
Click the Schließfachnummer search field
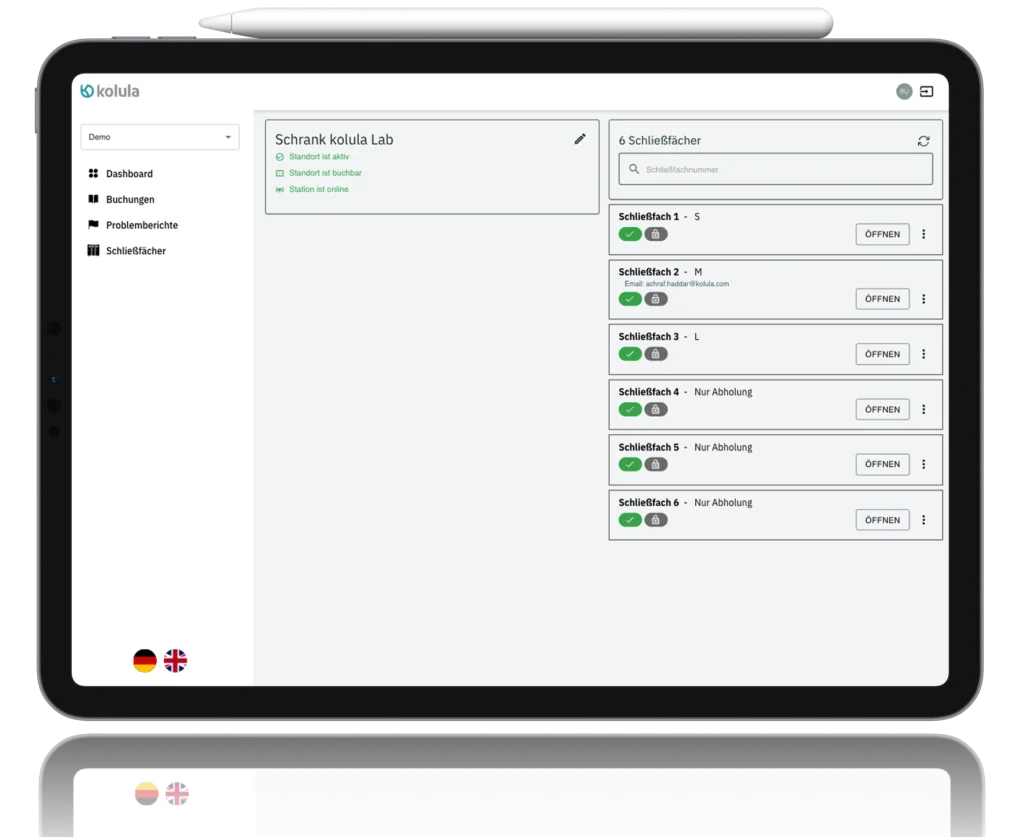click(776, 169)
